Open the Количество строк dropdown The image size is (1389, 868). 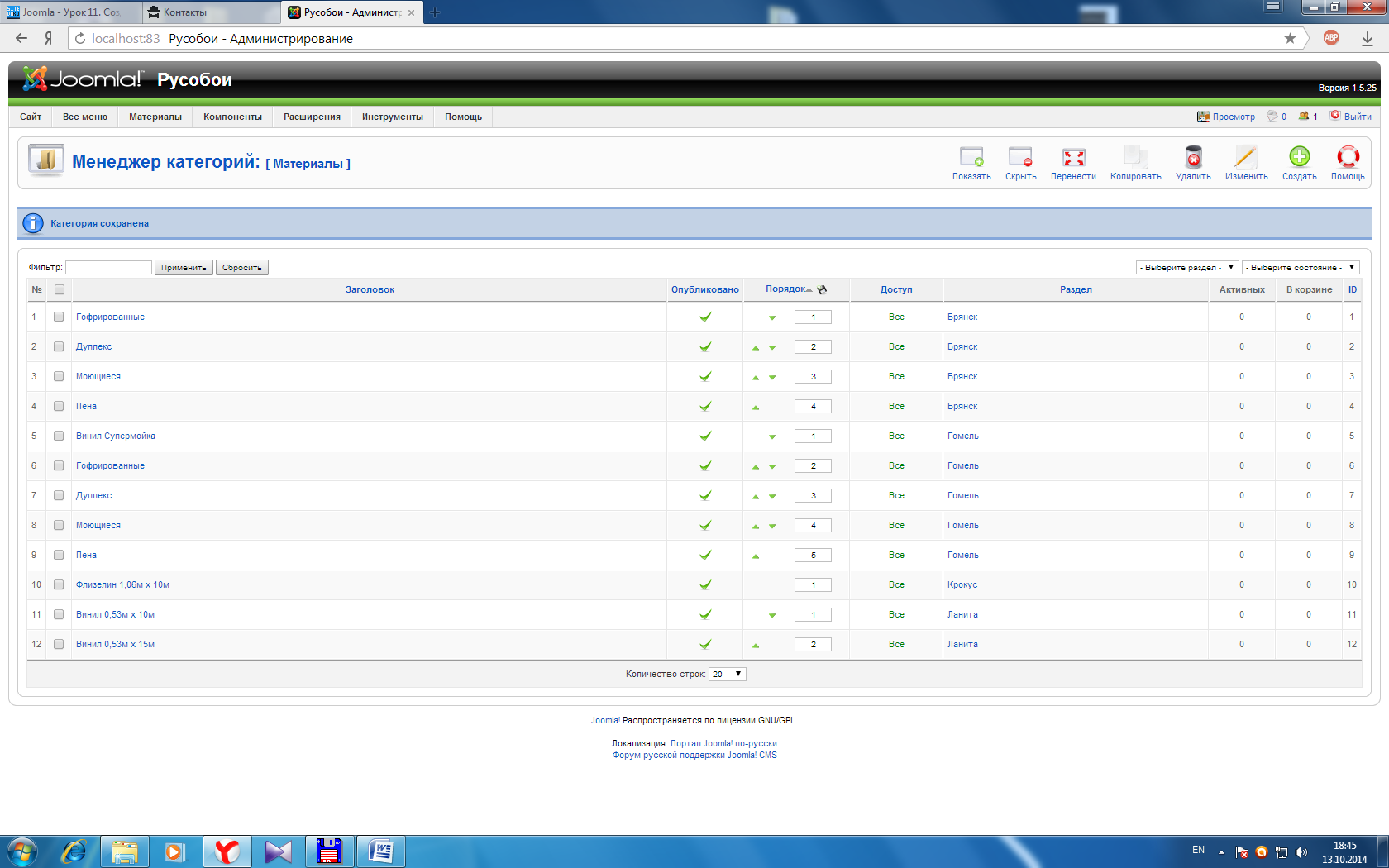(728, 674)
